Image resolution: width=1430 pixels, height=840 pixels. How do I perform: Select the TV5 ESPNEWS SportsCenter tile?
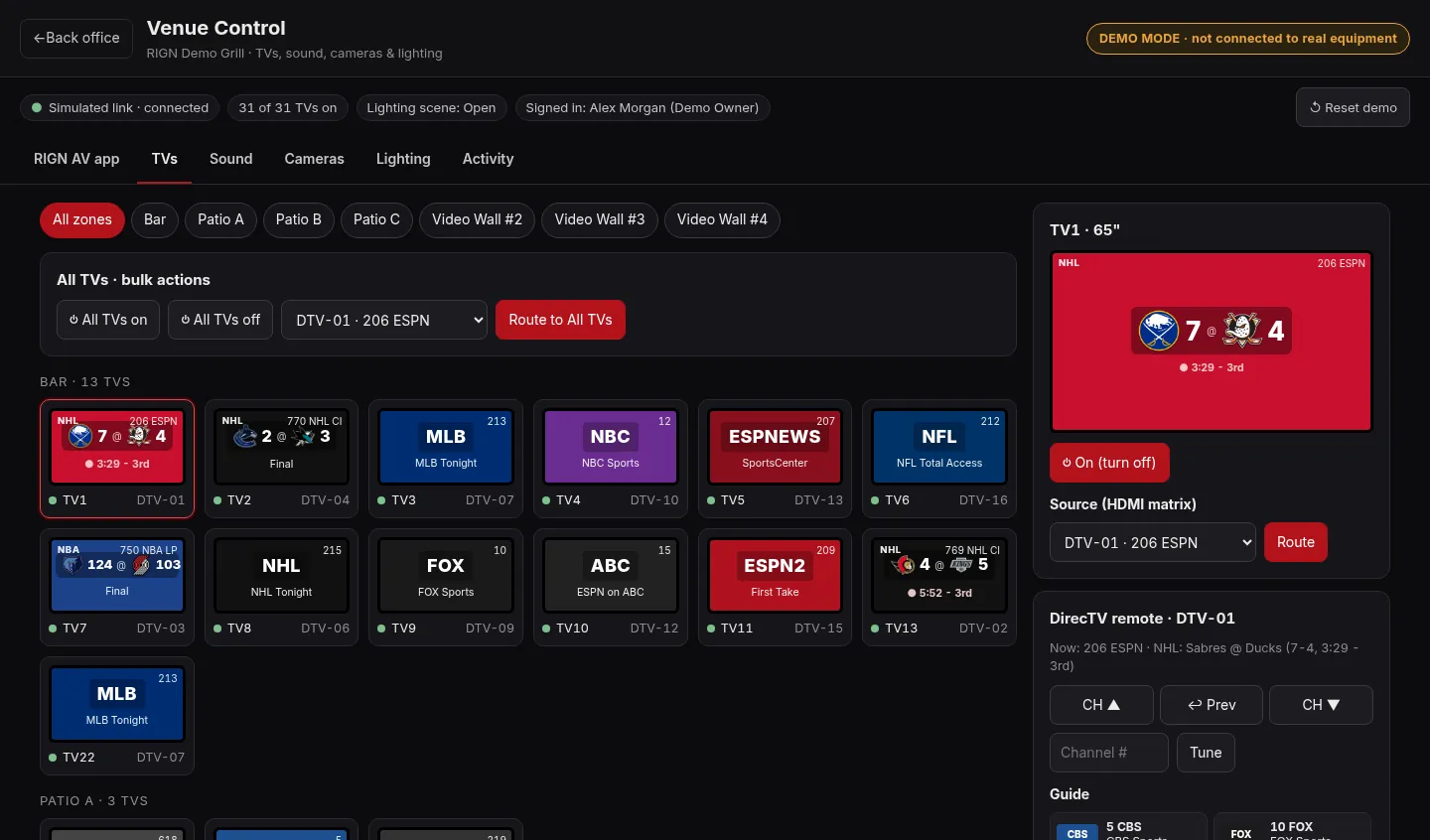click(x=776, y=459)
